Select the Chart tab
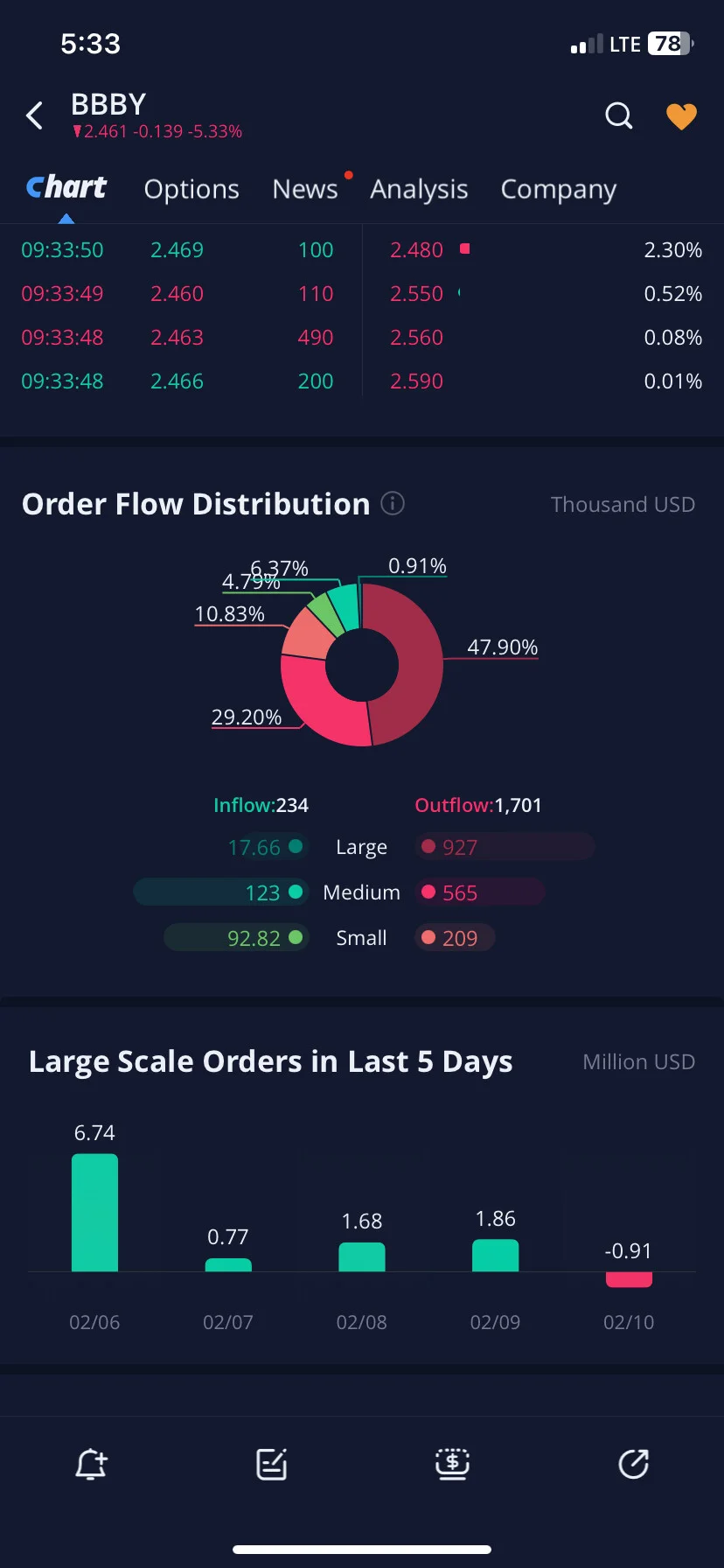Viewport: 724px width, 1568px height. (x=66, y=187)
